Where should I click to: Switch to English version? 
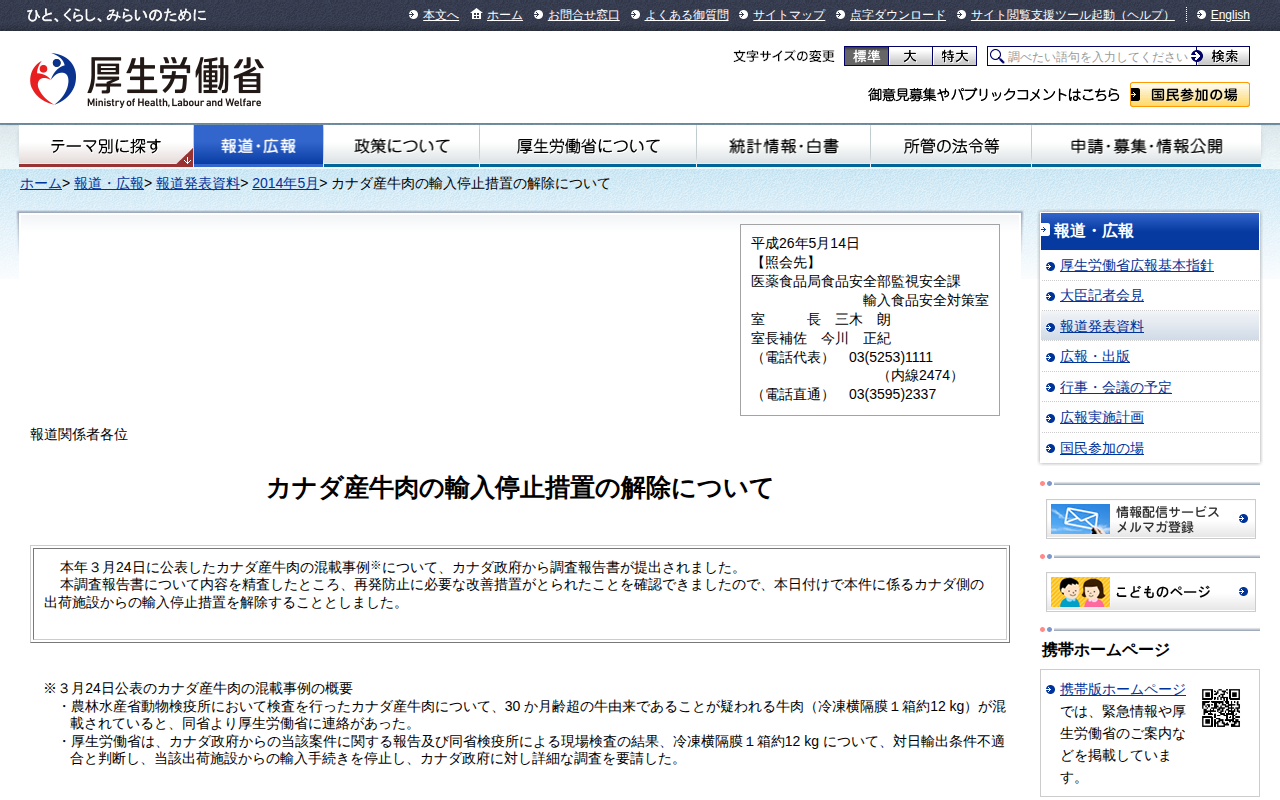1230,15
